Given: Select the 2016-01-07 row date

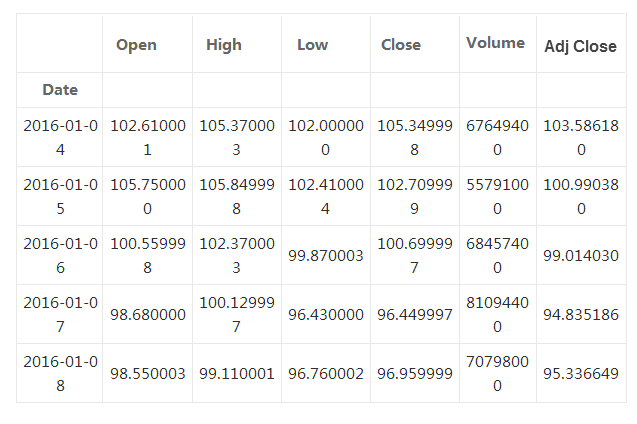Looking at the screenshot, I should 60,314.
